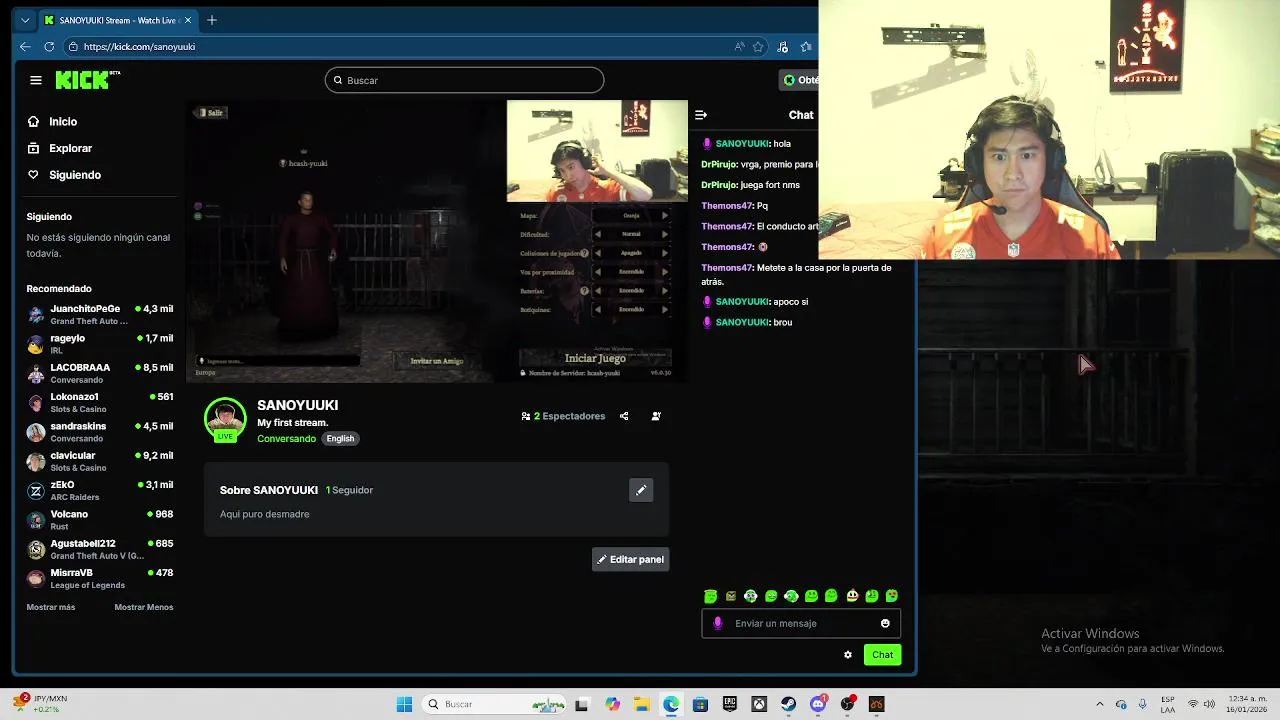Open the Kick hamburger menu
Screen dimensions: 1280x720
[36, 80]
